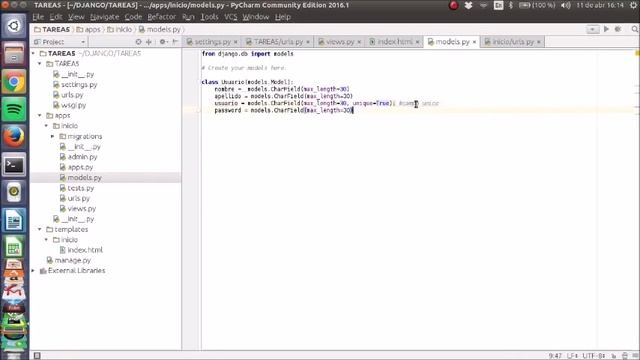
Task: Click collapse all icon in Project panel
Action: pyautogui.click(x=149, y=42)
